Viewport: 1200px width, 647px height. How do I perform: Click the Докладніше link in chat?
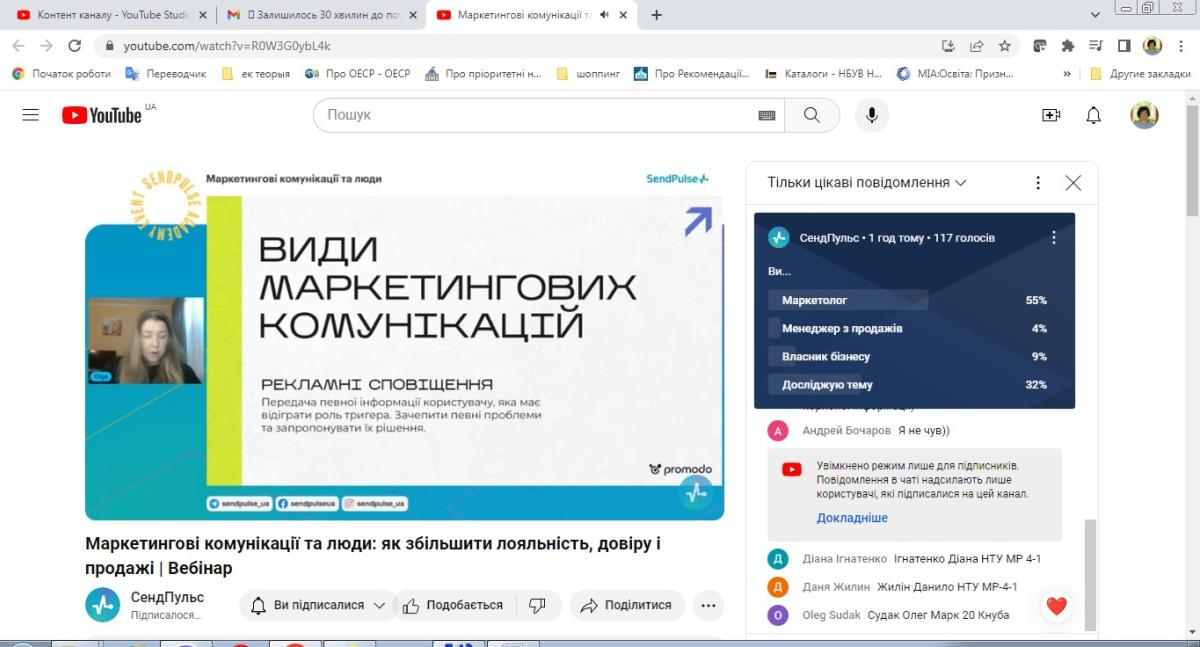tap(852, 518)
